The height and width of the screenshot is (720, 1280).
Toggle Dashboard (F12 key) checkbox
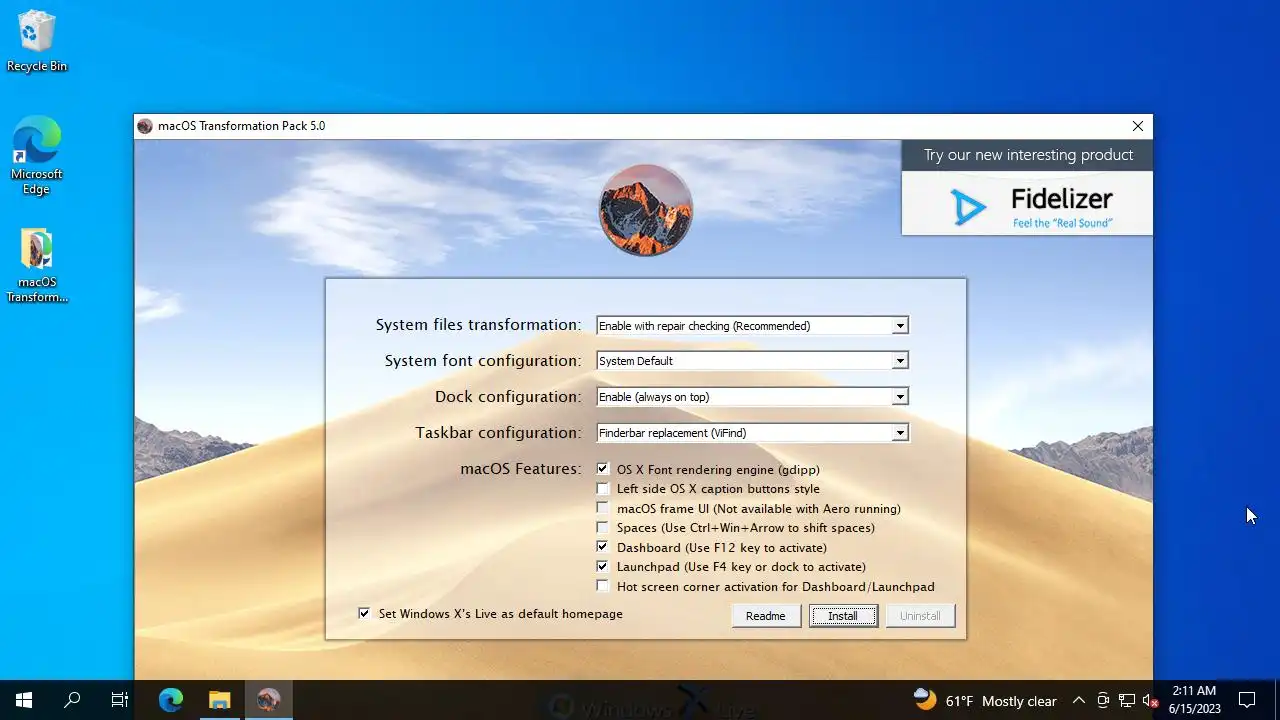coord(603,547)
